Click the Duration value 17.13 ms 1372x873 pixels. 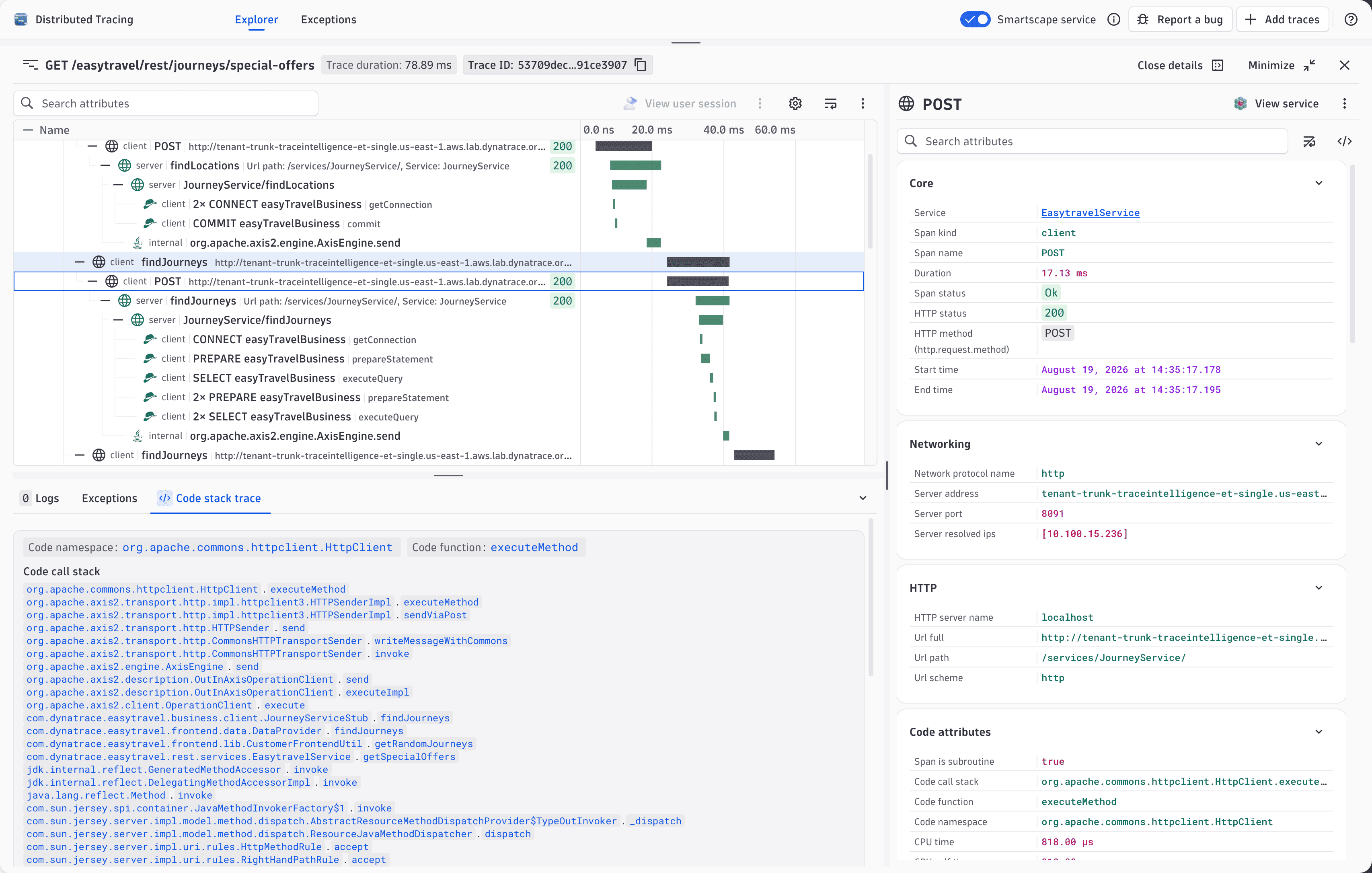(1064, 273)
